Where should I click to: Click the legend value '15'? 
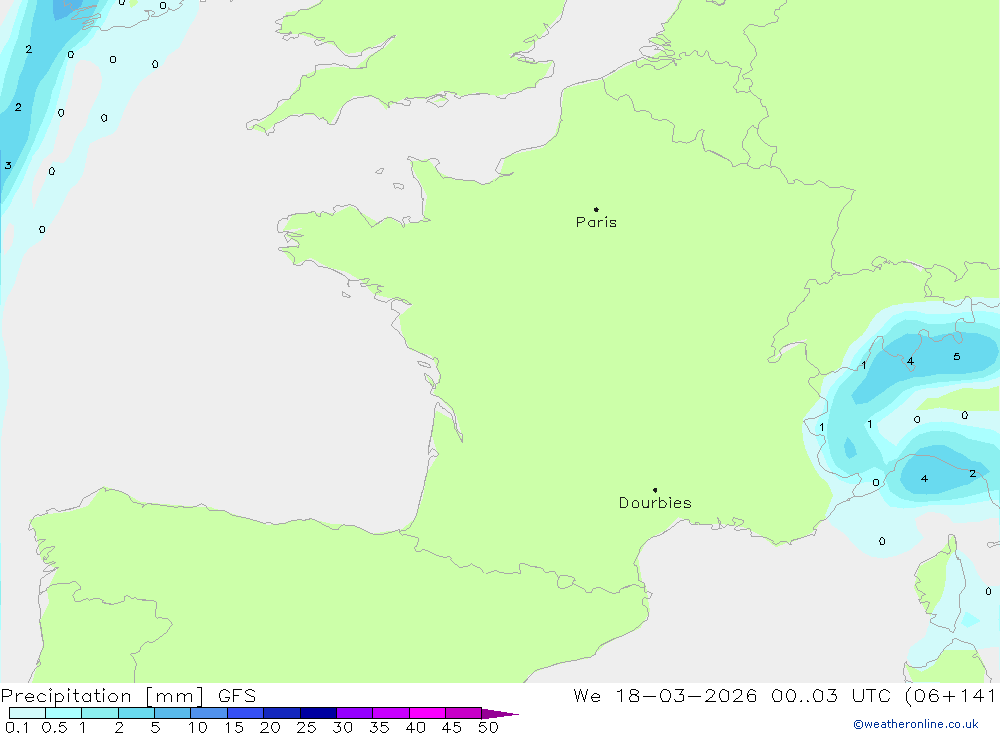point(234,727)
